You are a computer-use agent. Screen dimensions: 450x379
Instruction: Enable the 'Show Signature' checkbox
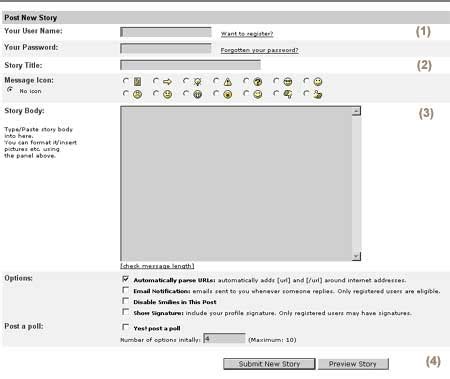pyautogui.click(x=126, y=312)
